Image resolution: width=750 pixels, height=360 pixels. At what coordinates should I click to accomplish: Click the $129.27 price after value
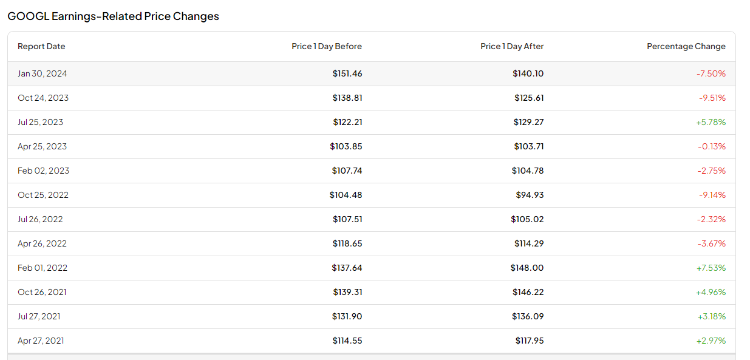pyautogui.click(x=529, y=122)
